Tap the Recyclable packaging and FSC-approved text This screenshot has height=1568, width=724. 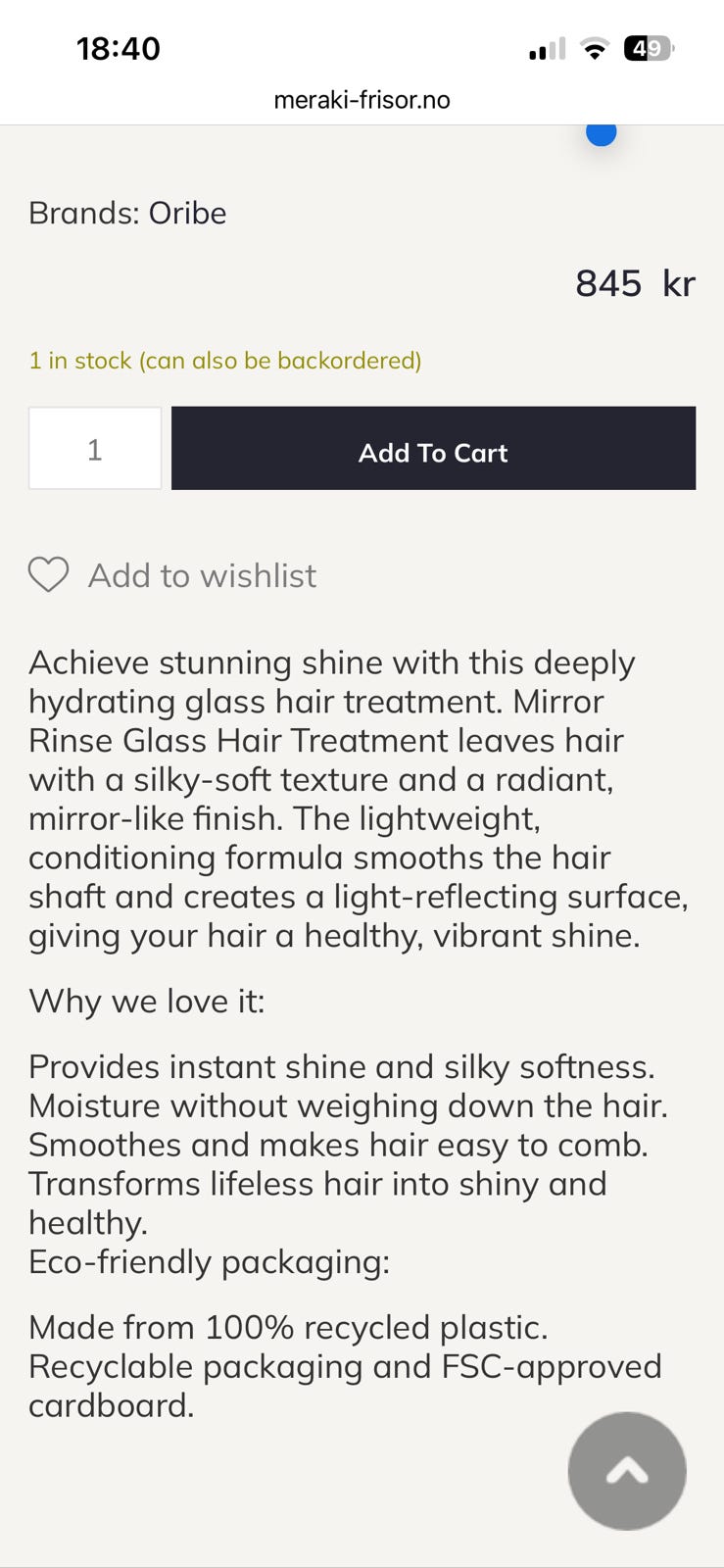[345, 1366]
